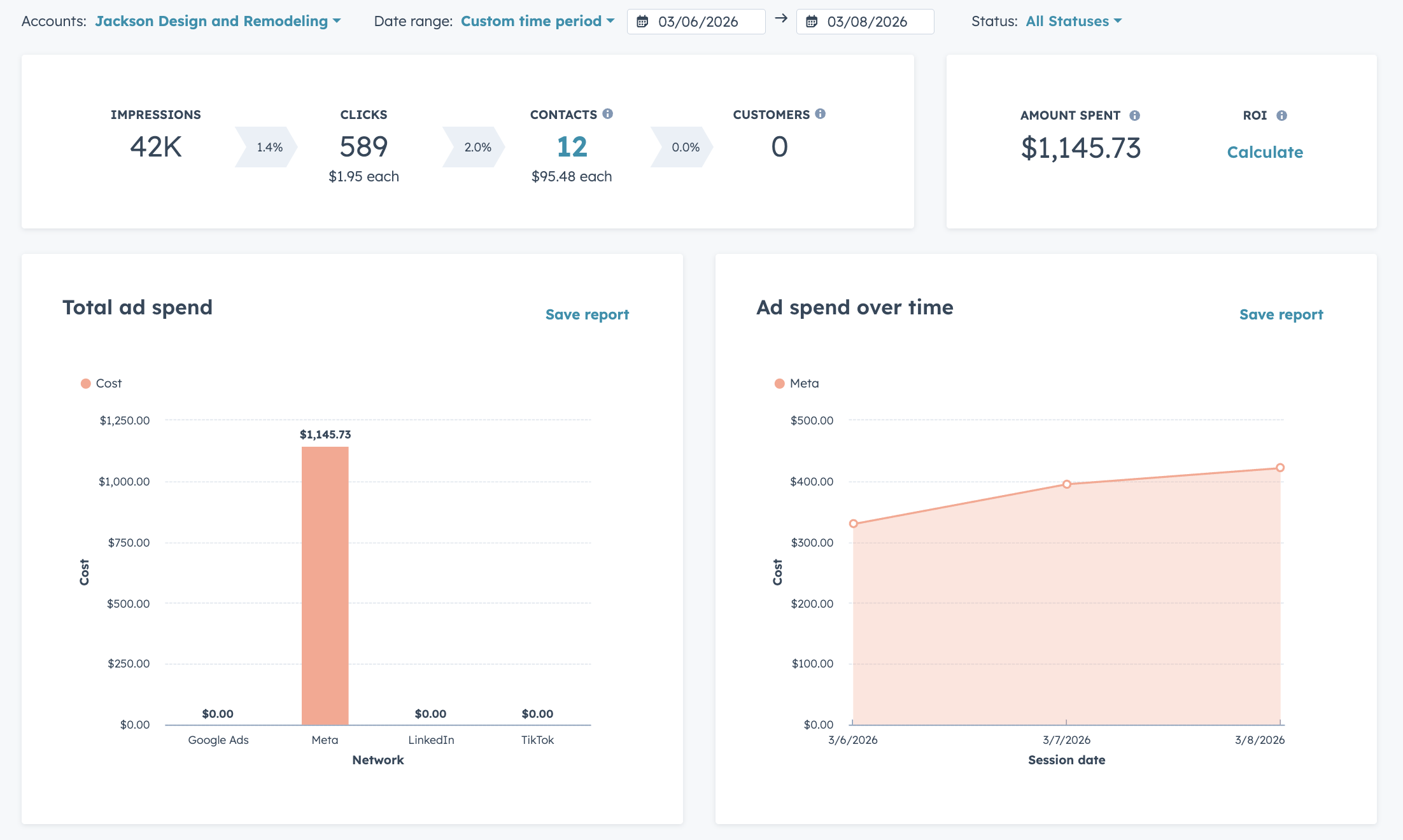Click the start date 03/06/2026 field
The width and height of the screenshot is (1403, 840).
click(699, 22)
